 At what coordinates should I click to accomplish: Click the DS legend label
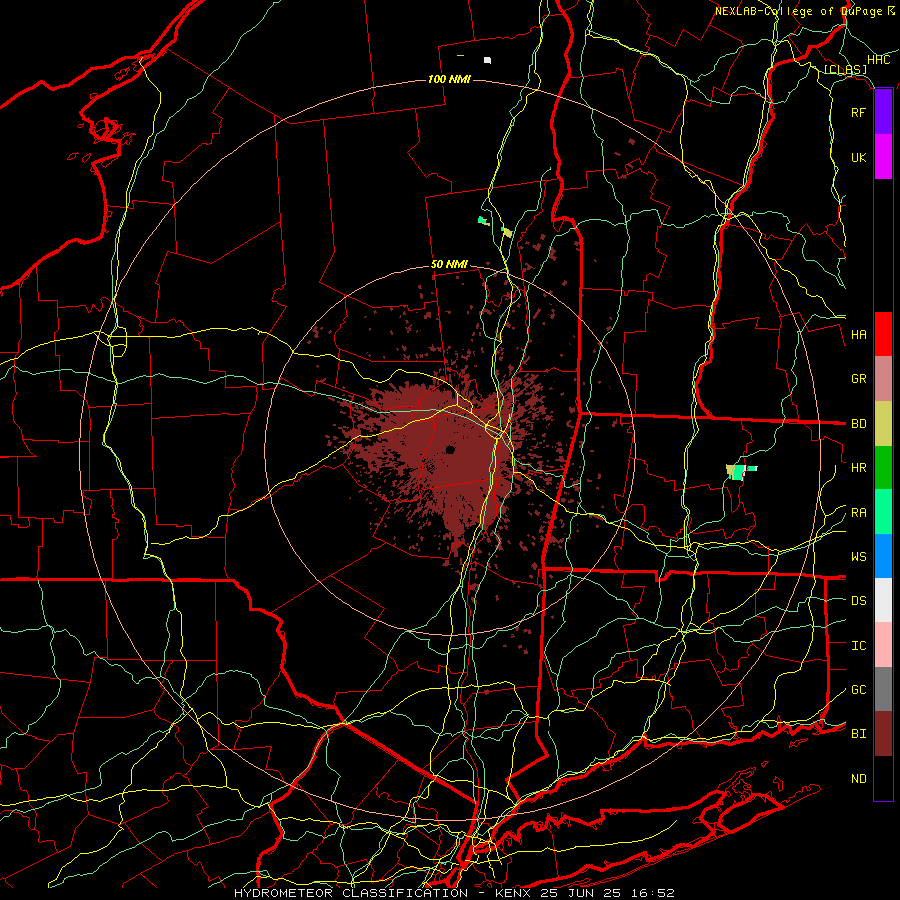pos(858,601)
